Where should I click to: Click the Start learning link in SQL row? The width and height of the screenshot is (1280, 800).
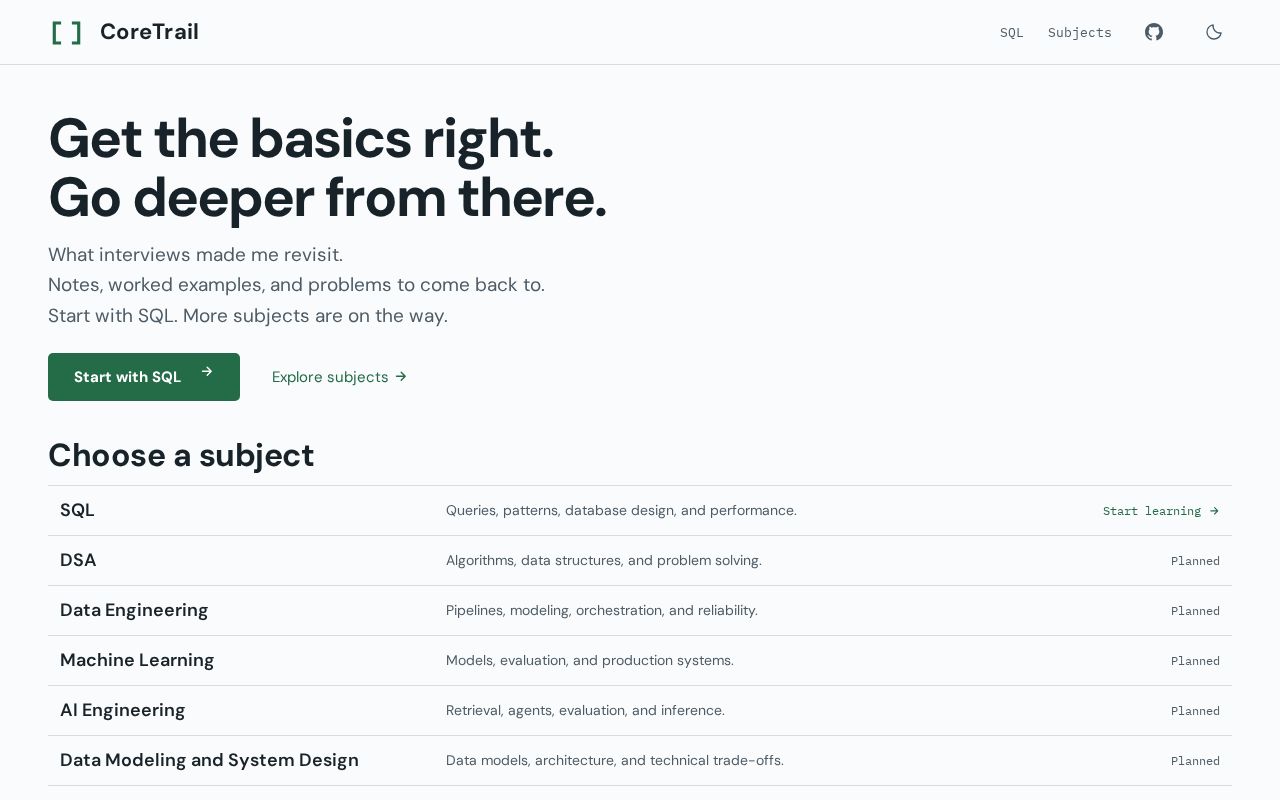coord(1161,511)
